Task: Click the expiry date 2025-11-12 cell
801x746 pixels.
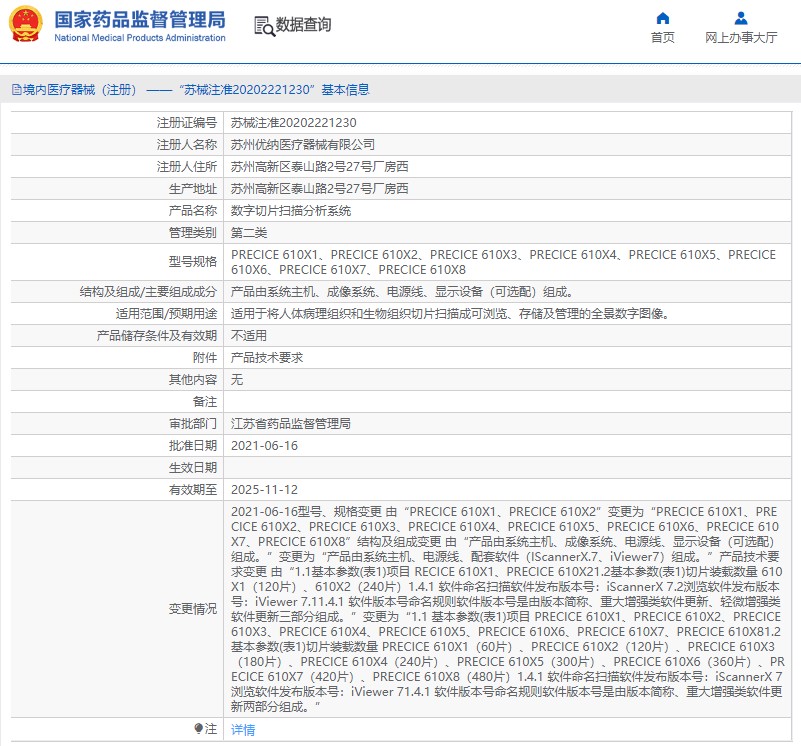Action: pyautogui.click(x=264, y=490)
